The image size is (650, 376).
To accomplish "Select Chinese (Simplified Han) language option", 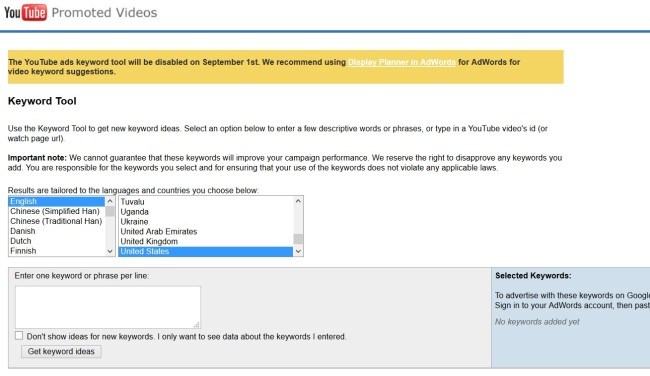I will (57, 211).
